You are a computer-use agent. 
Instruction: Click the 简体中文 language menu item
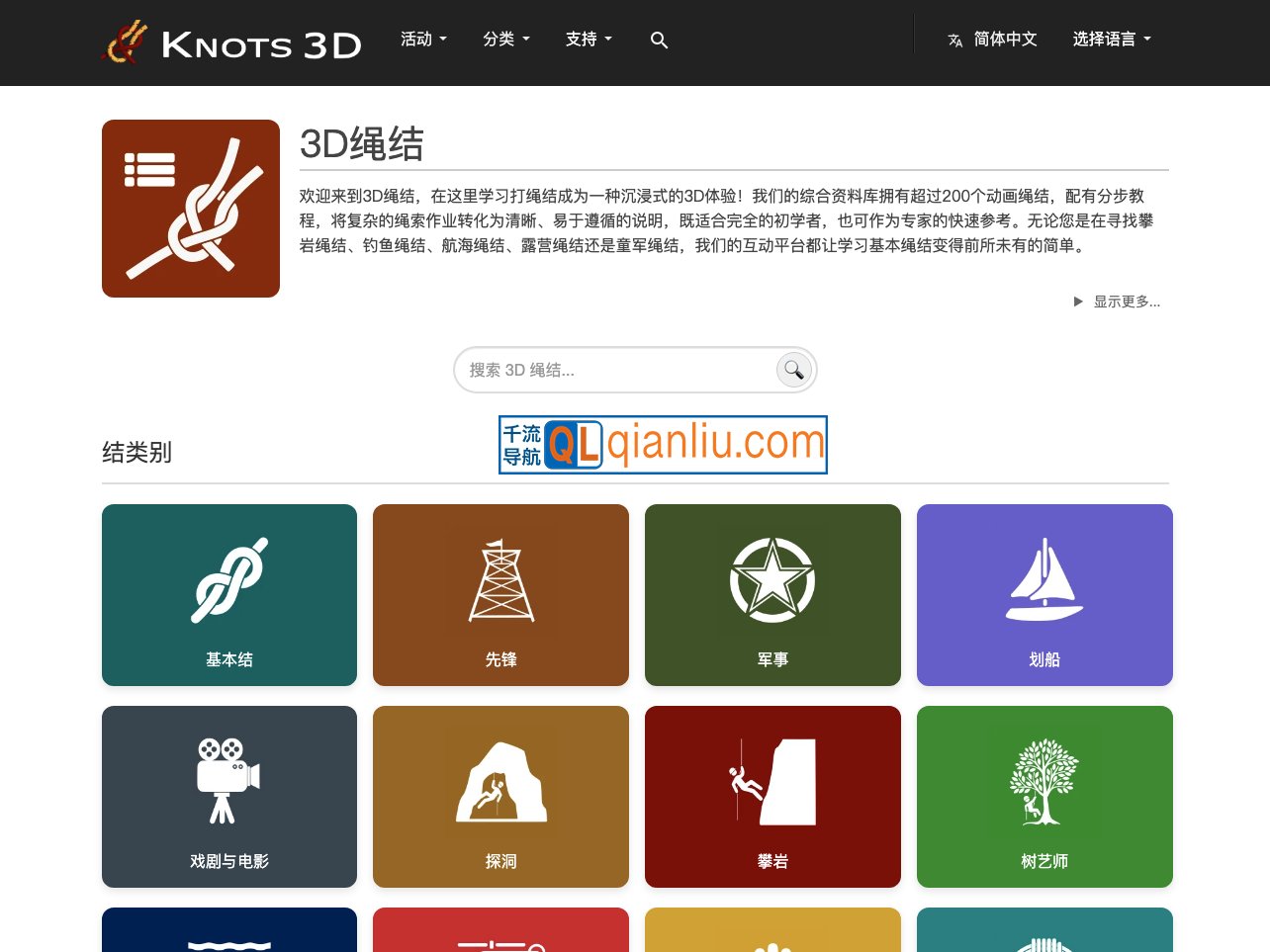coord(992,39)
